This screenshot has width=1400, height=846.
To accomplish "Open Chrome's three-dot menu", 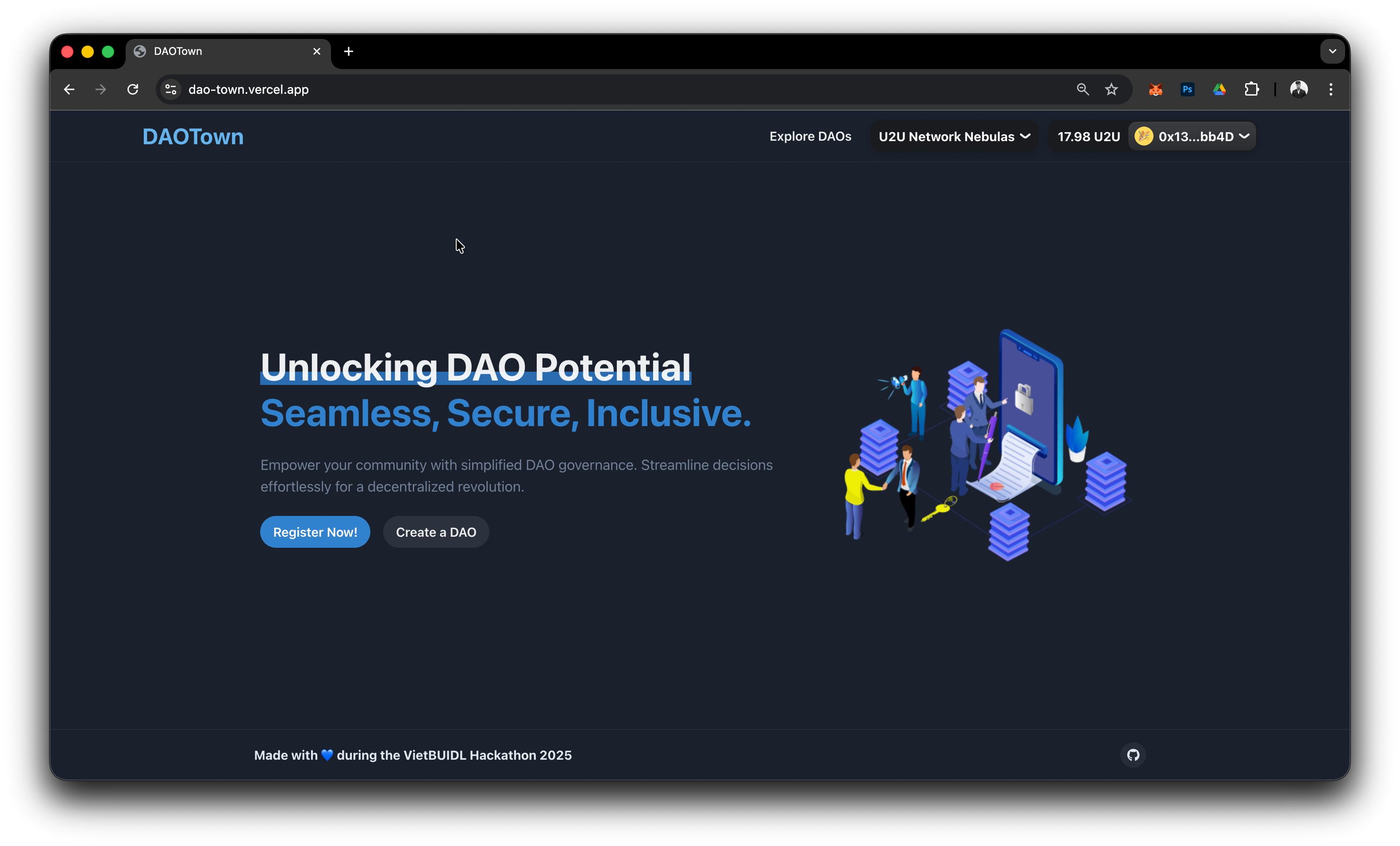I will pyautogui.click(x=1331, y=89).
